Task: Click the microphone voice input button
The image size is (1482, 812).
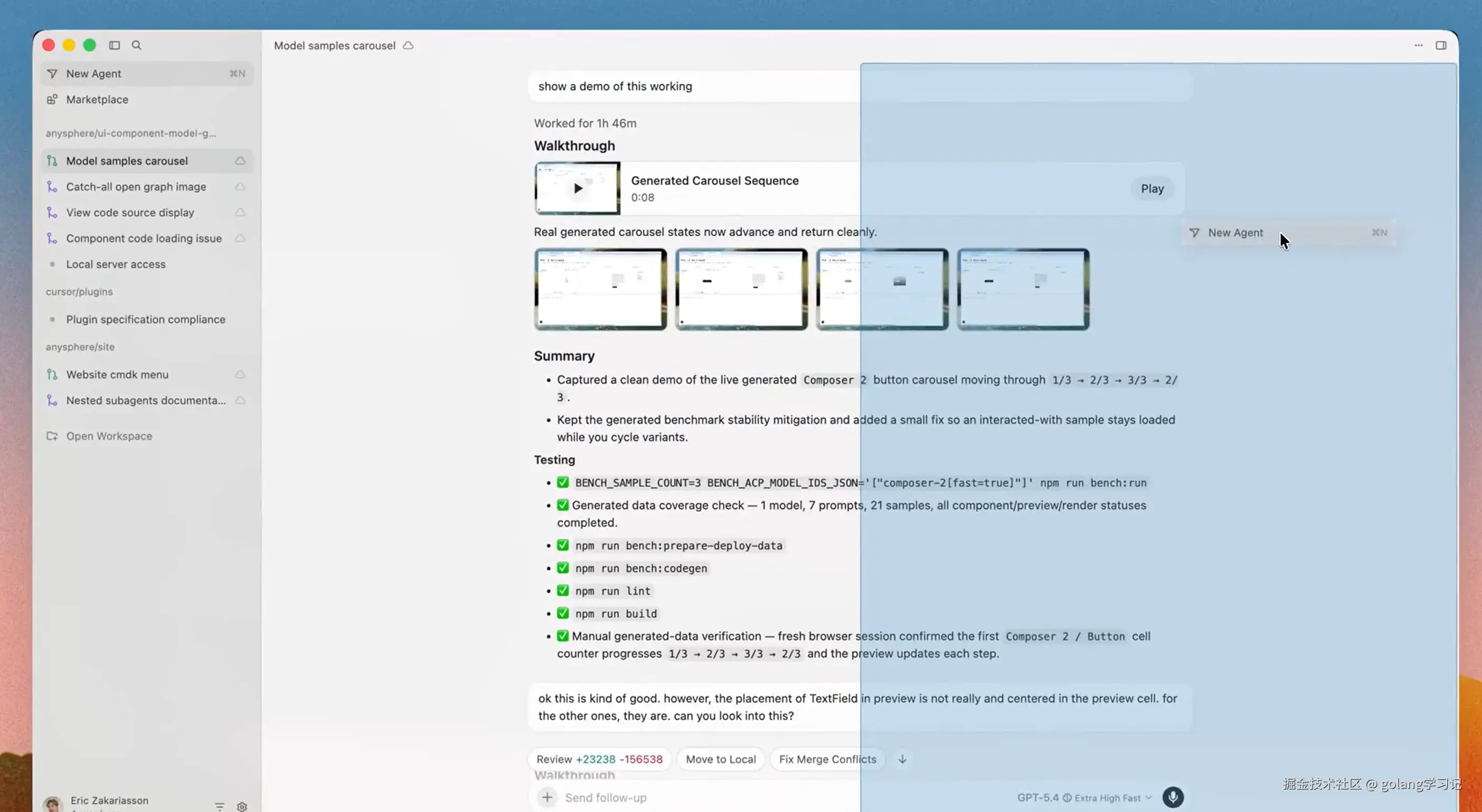Action: 1173,797
